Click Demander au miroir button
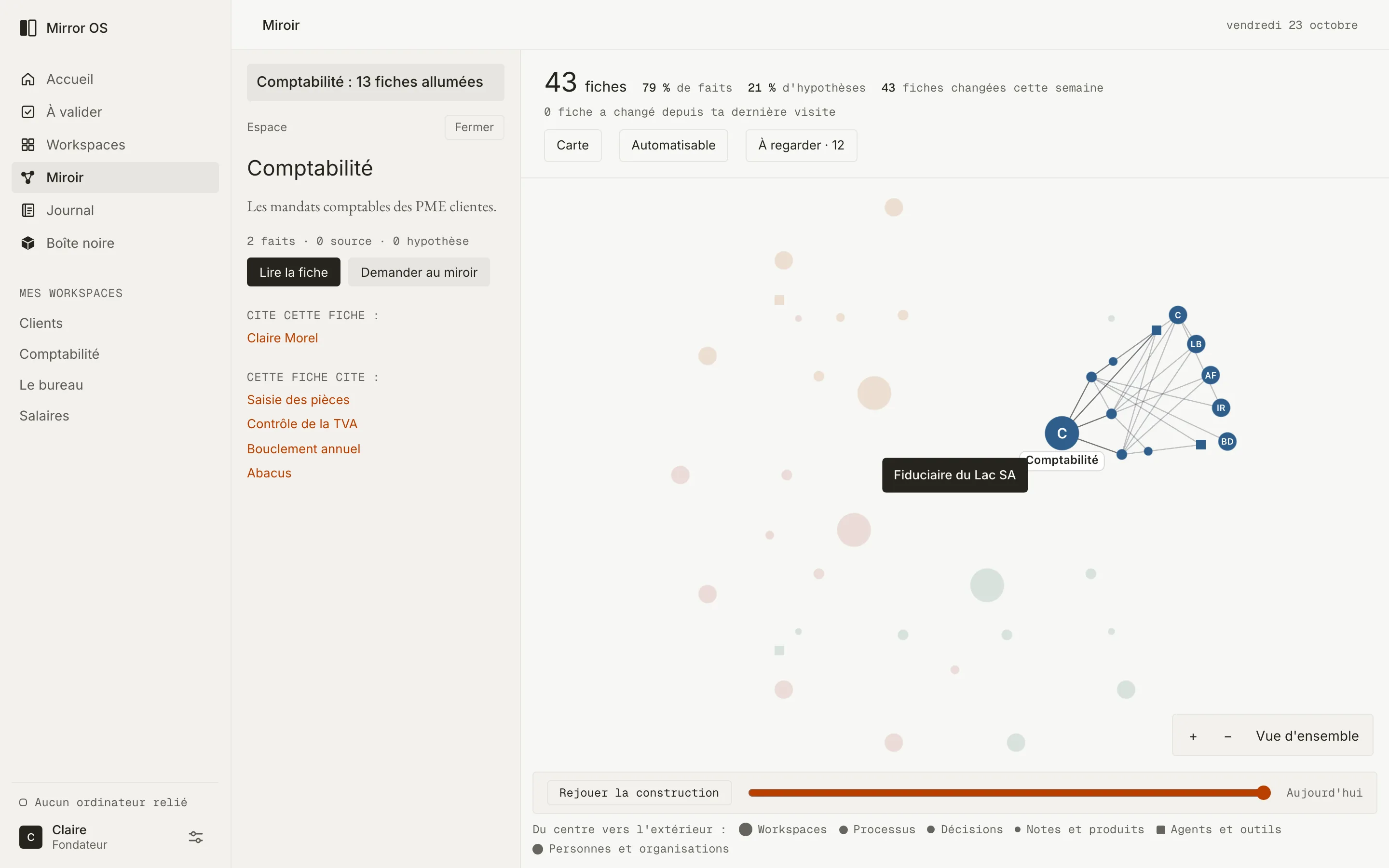 [x=419, y=272]
